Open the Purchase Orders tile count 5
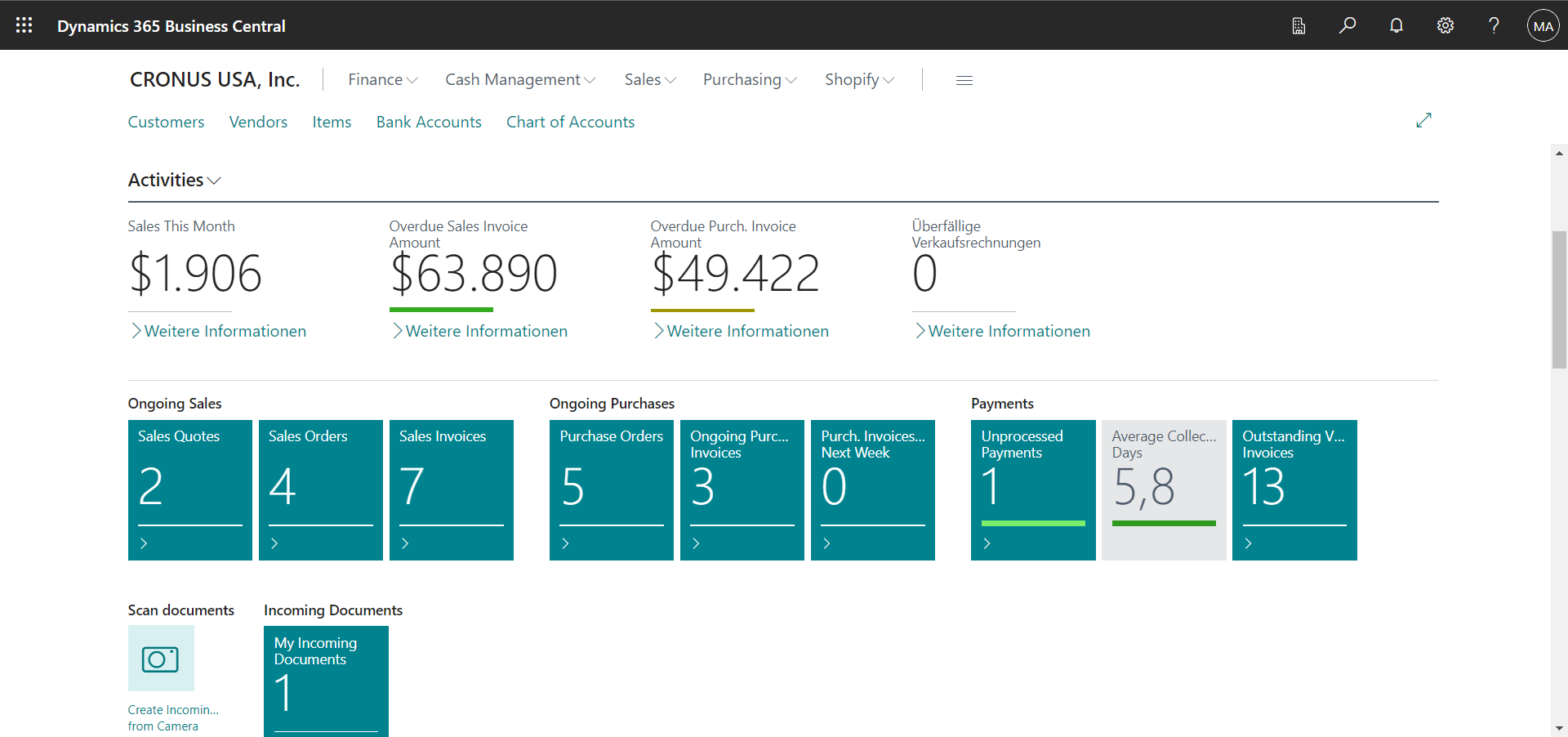The image size is (1568, 737). pyautogui.click(x=572, y=486)
